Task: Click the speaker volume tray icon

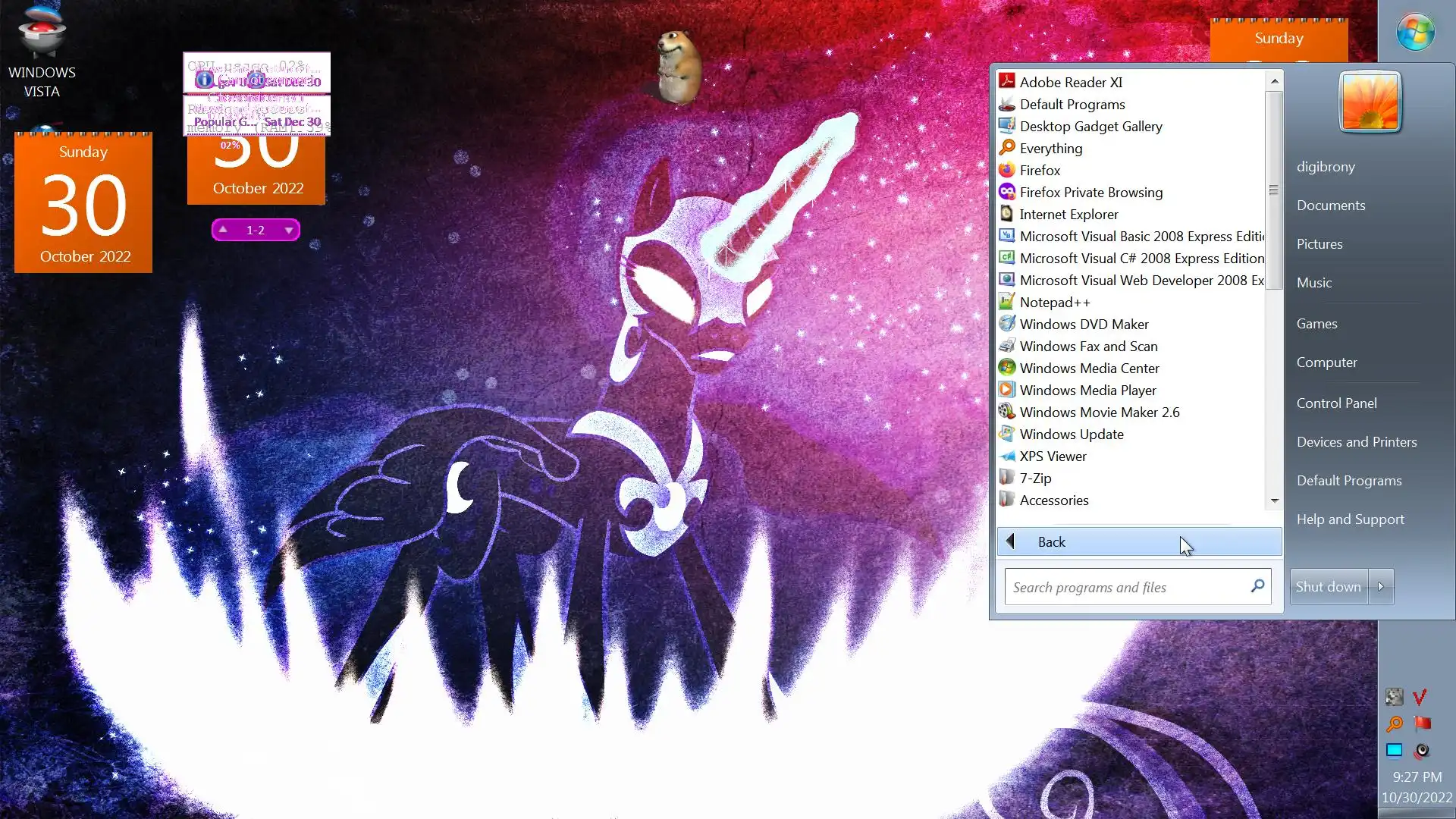Action: 1422,750
